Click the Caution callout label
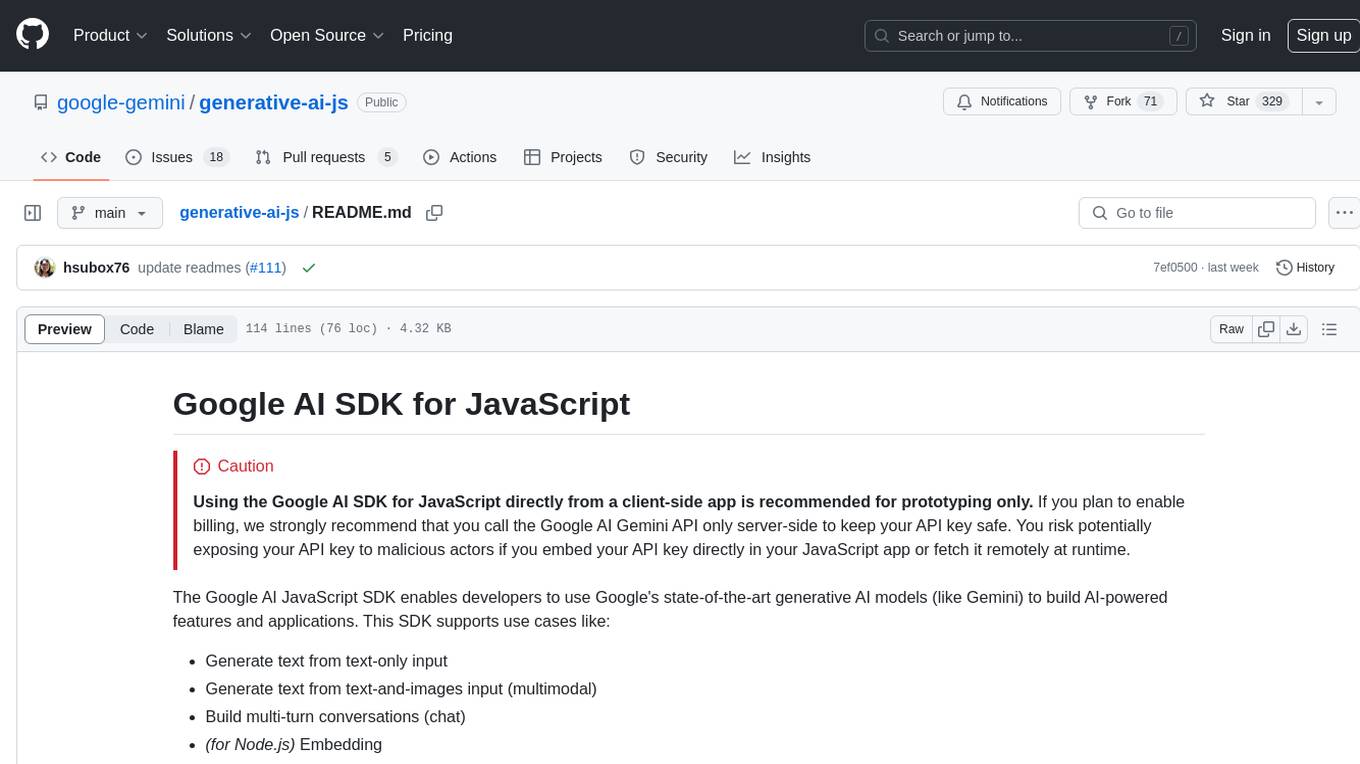Image resolution: width=1360 pixels, height=764 pixels. (233, 466)
